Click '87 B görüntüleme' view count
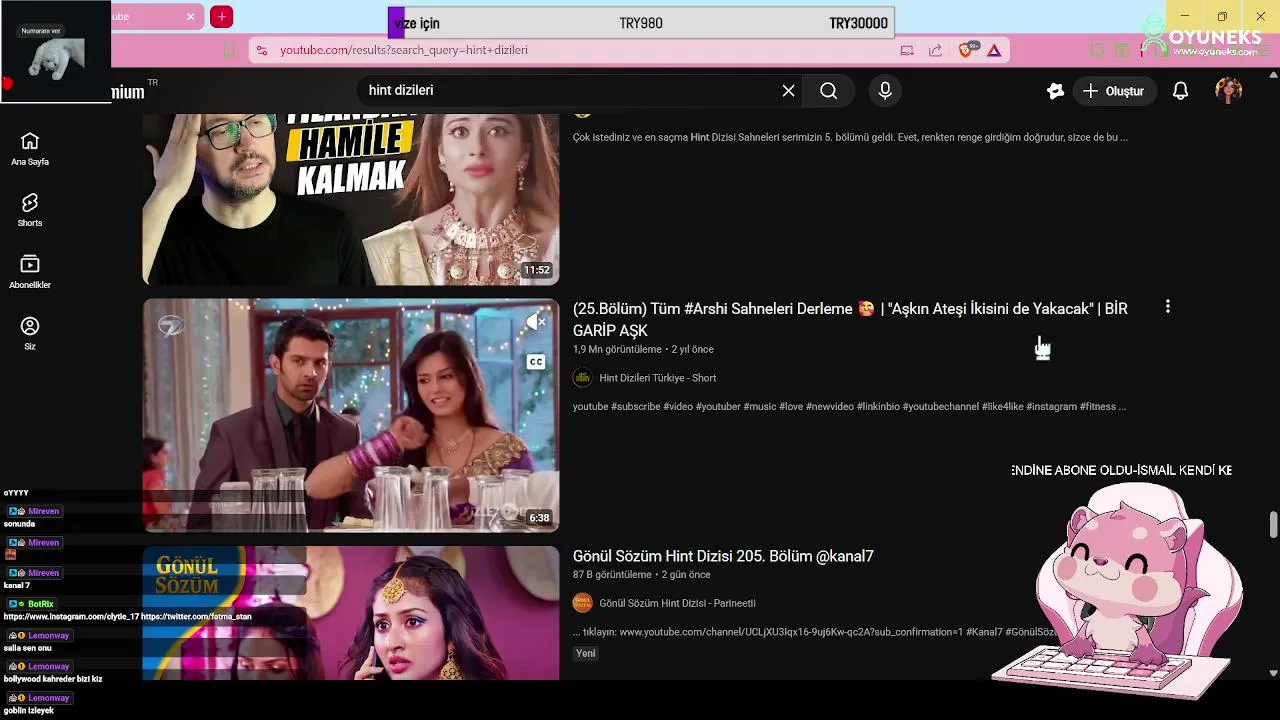1280x720 pixels. (x=612, y=575)
